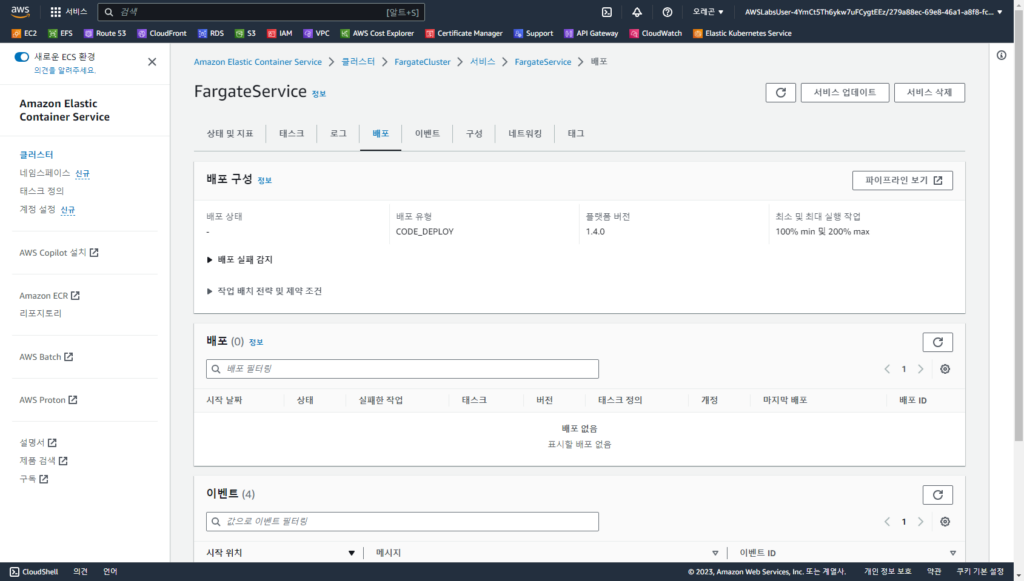The height and width of the screenshot is (581, 1024).
Task: Open VPC bookmark shortcut
Action: pyautogui.click(x=317, y=33)
